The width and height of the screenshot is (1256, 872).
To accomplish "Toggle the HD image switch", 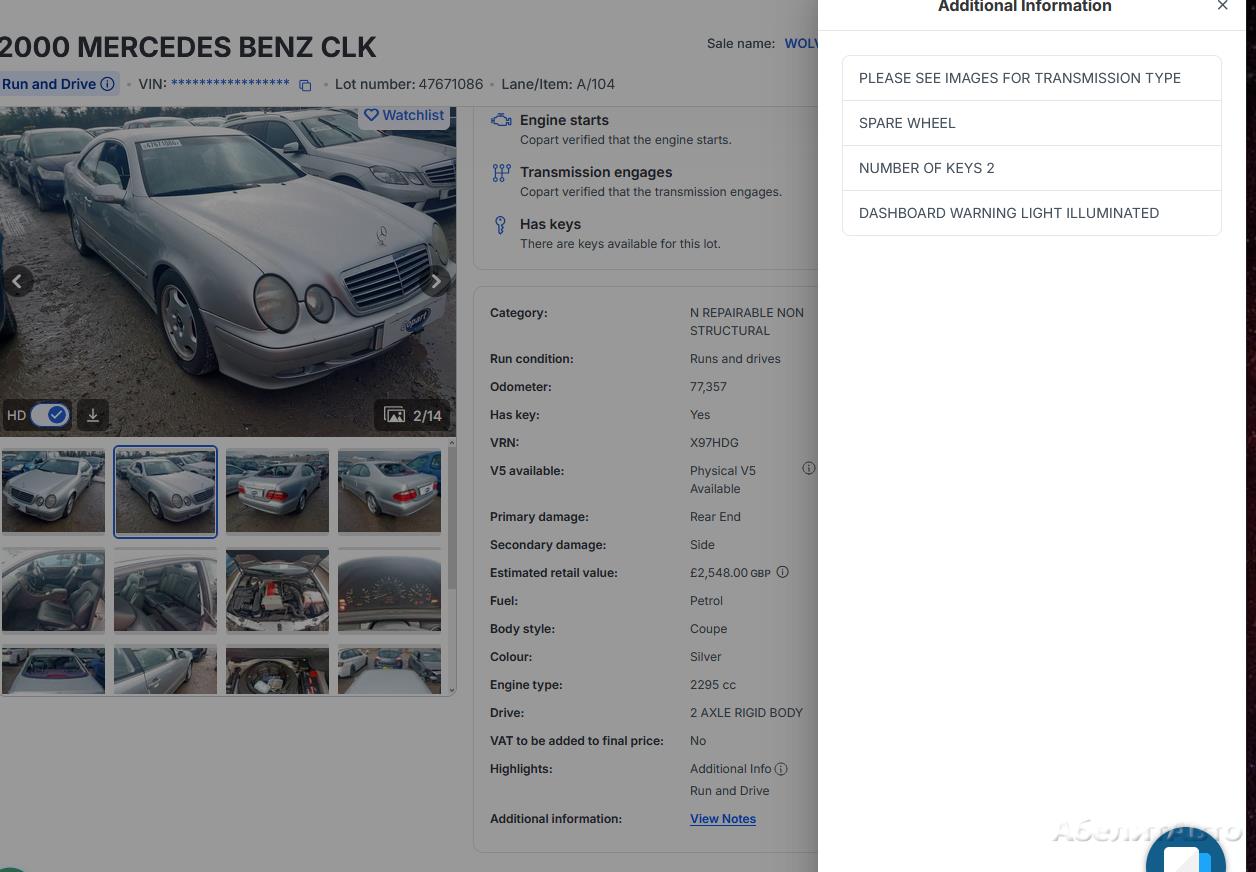I will pos(49,415).
